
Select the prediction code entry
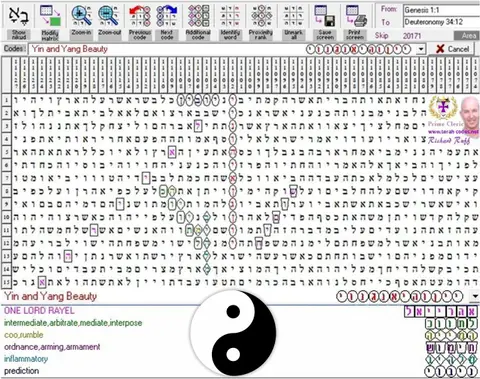point(21,371)
